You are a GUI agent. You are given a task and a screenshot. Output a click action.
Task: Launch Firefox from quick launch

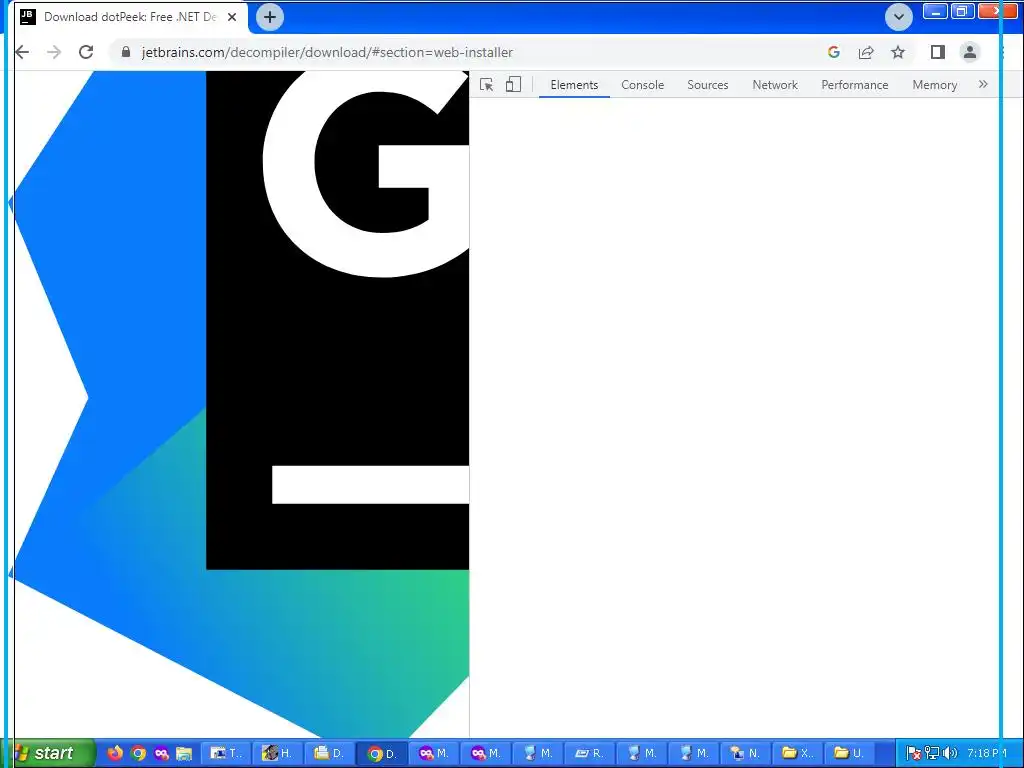tap(115, 753)
